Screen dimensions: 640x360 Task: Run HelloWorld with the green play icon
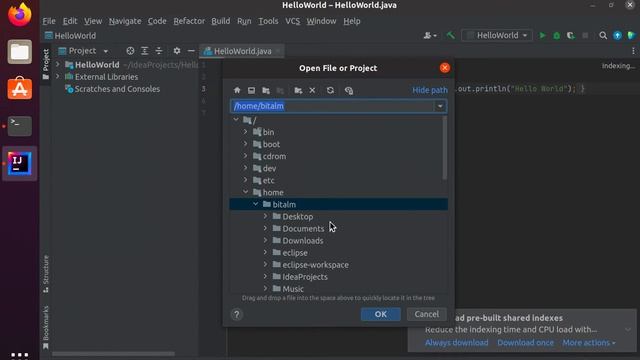pos(542,36)
